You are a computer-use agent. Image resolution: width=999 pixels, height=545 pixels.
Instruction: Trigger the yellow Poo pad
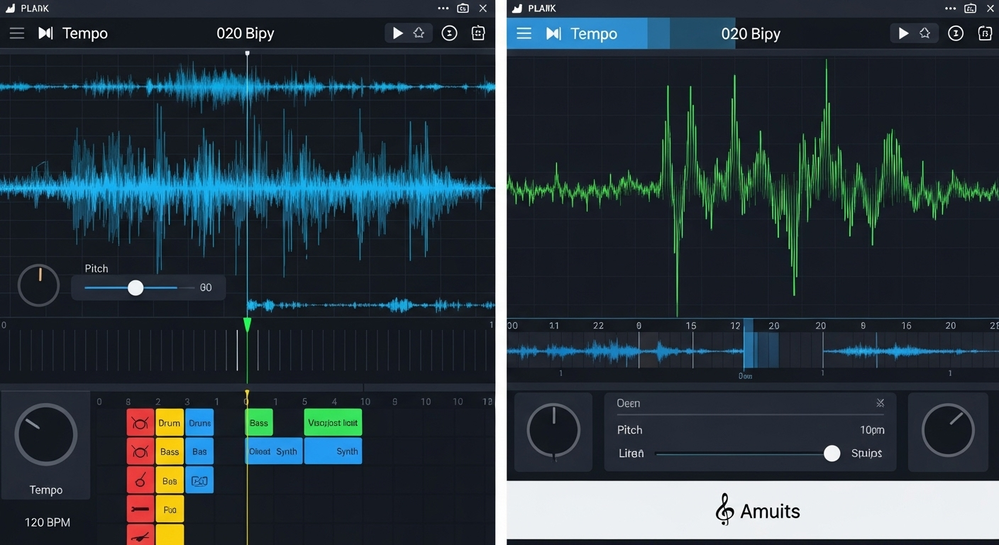pos(169,509)
